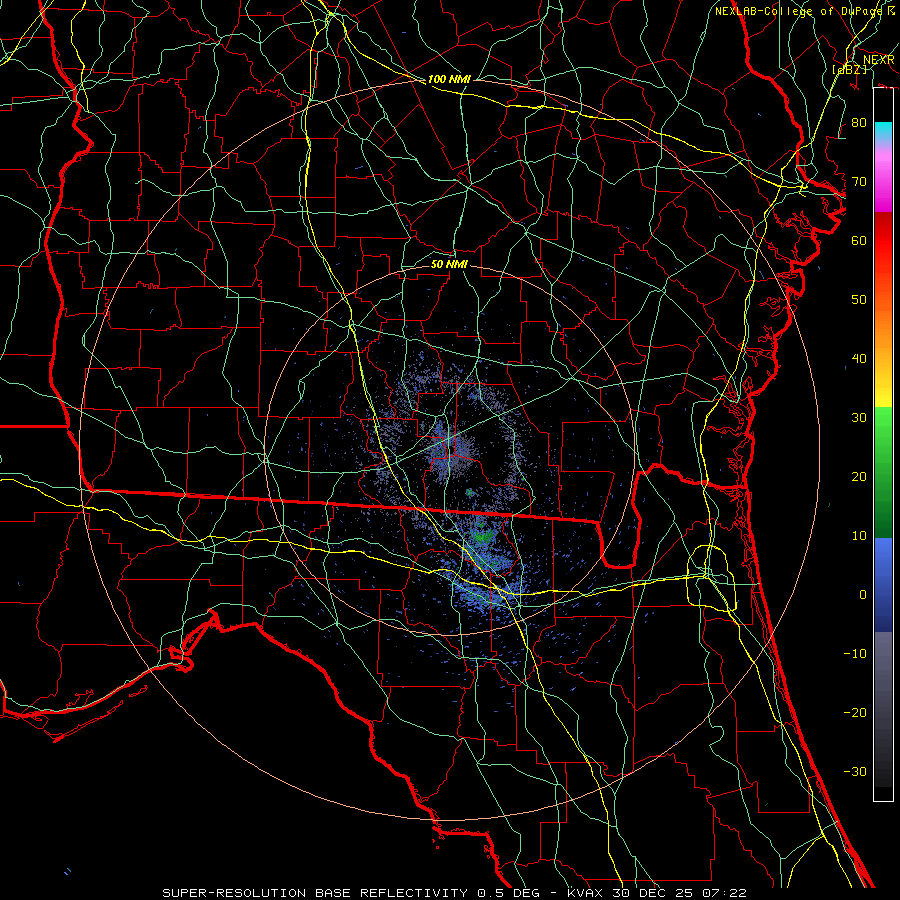The image size is (900, 900).
Task: Click the -20 dBZ scale label
Action: [x=855, y=713]
